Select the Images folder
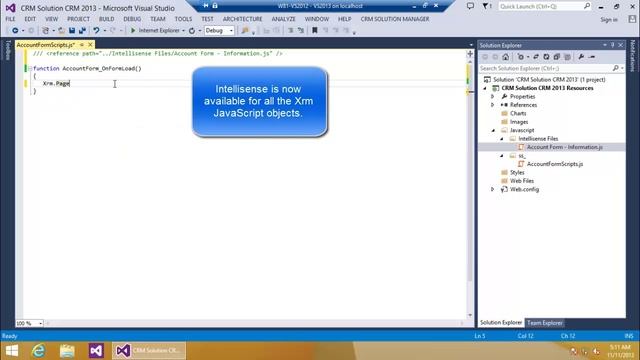Screen dimensions: 640x360 pos(518,122)
